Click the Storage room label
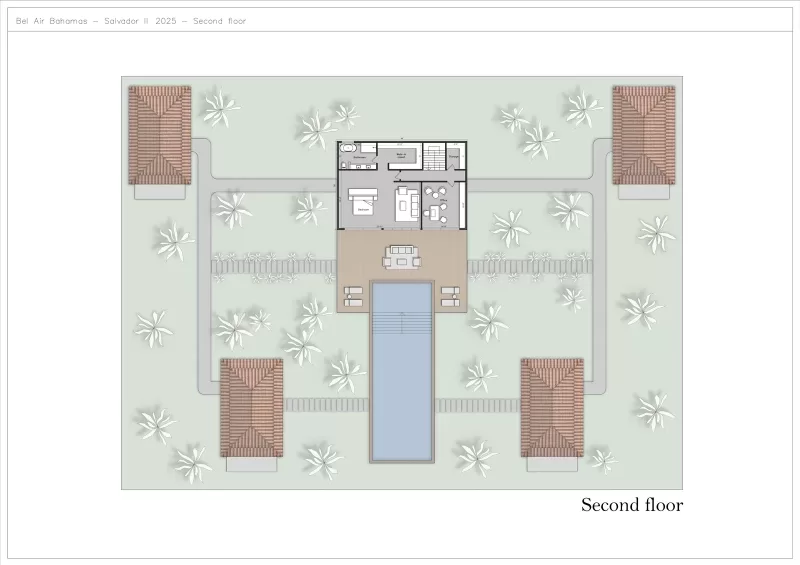 454,156
